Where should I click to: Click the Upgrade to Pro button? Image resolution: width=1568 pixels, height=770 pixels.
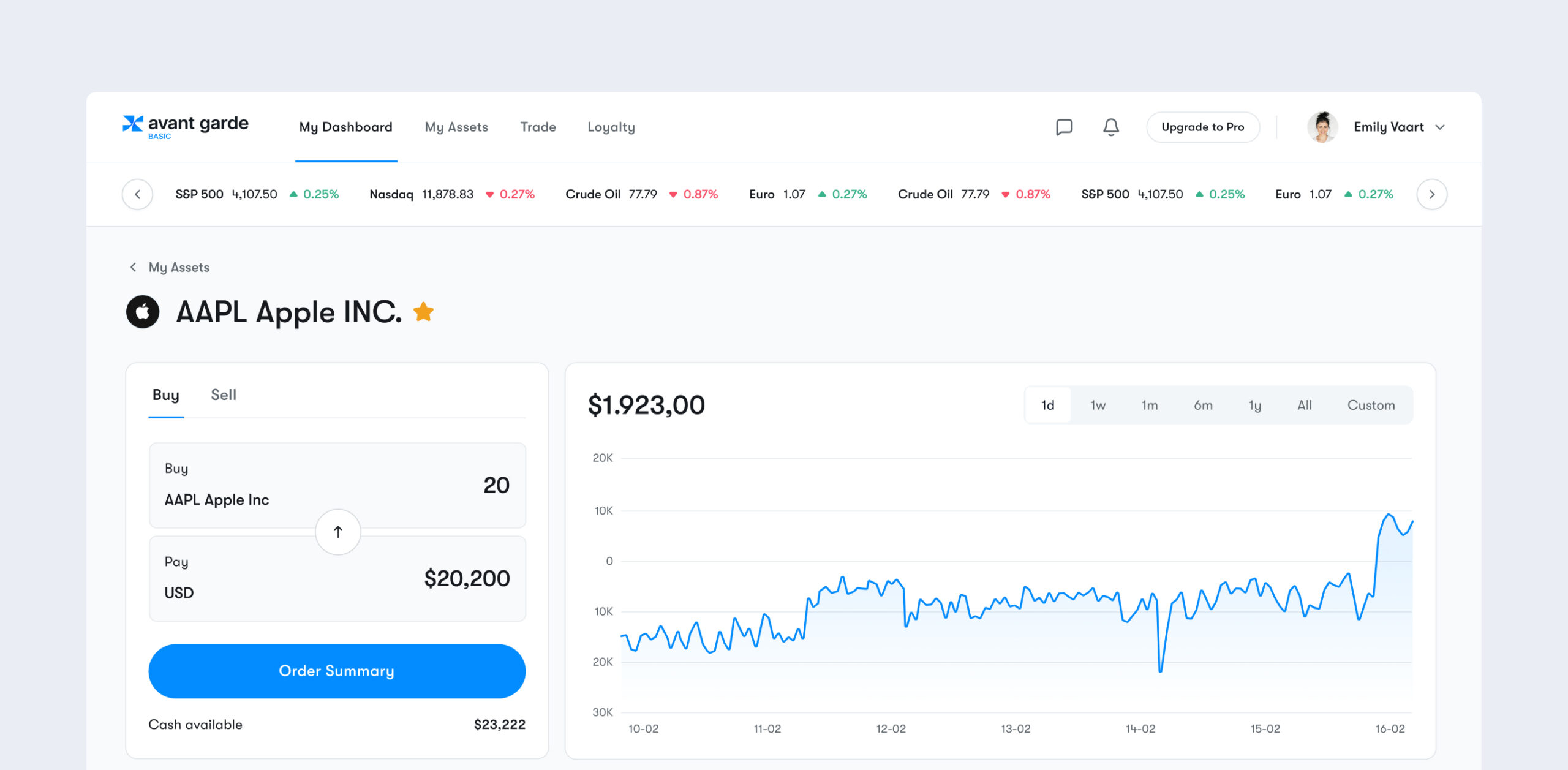click(x=1202, y=127)
